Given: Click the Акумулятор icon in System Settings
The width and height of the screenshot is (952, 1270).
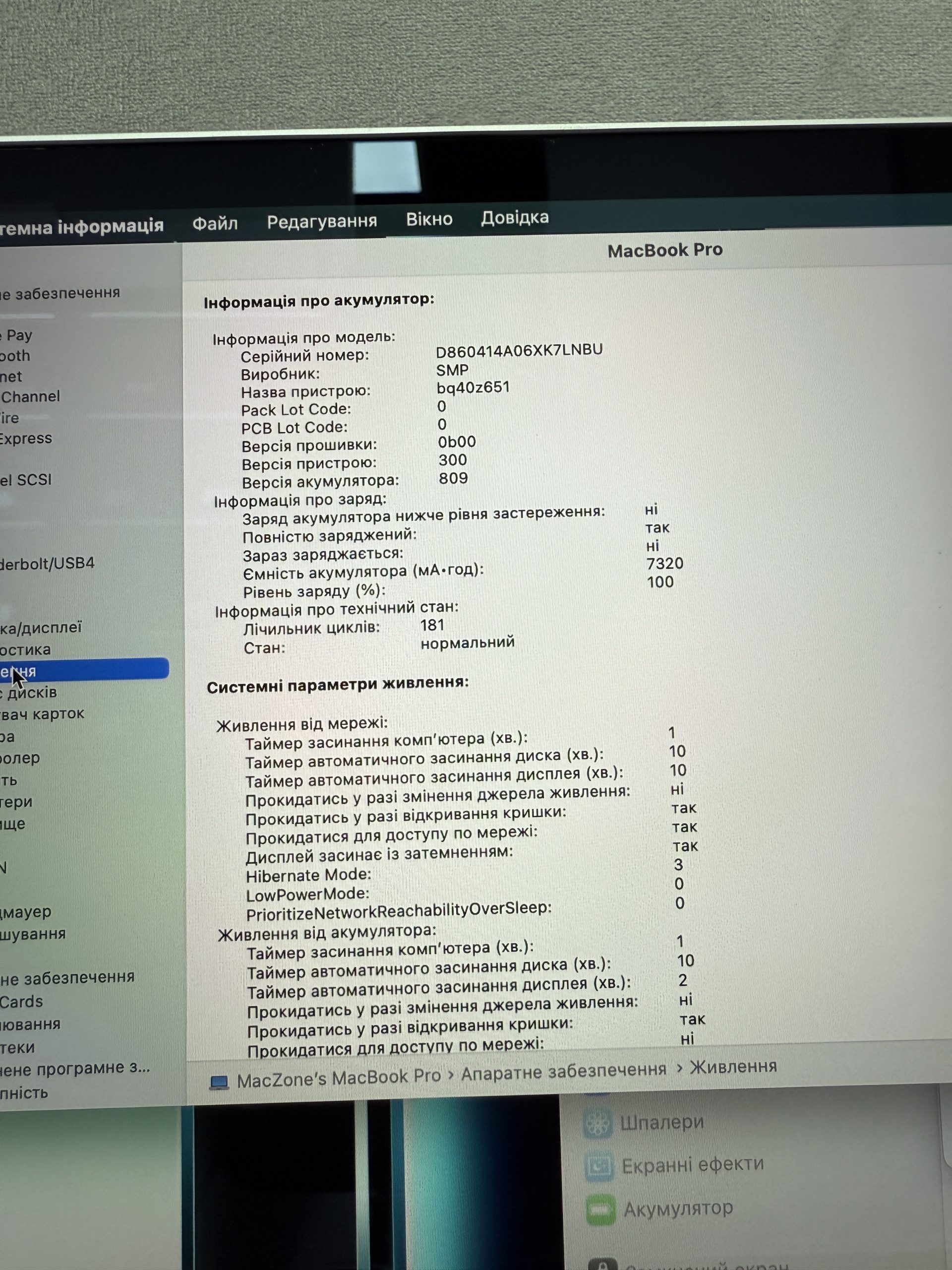Looking at the screenshot, I should (601, 1209).
